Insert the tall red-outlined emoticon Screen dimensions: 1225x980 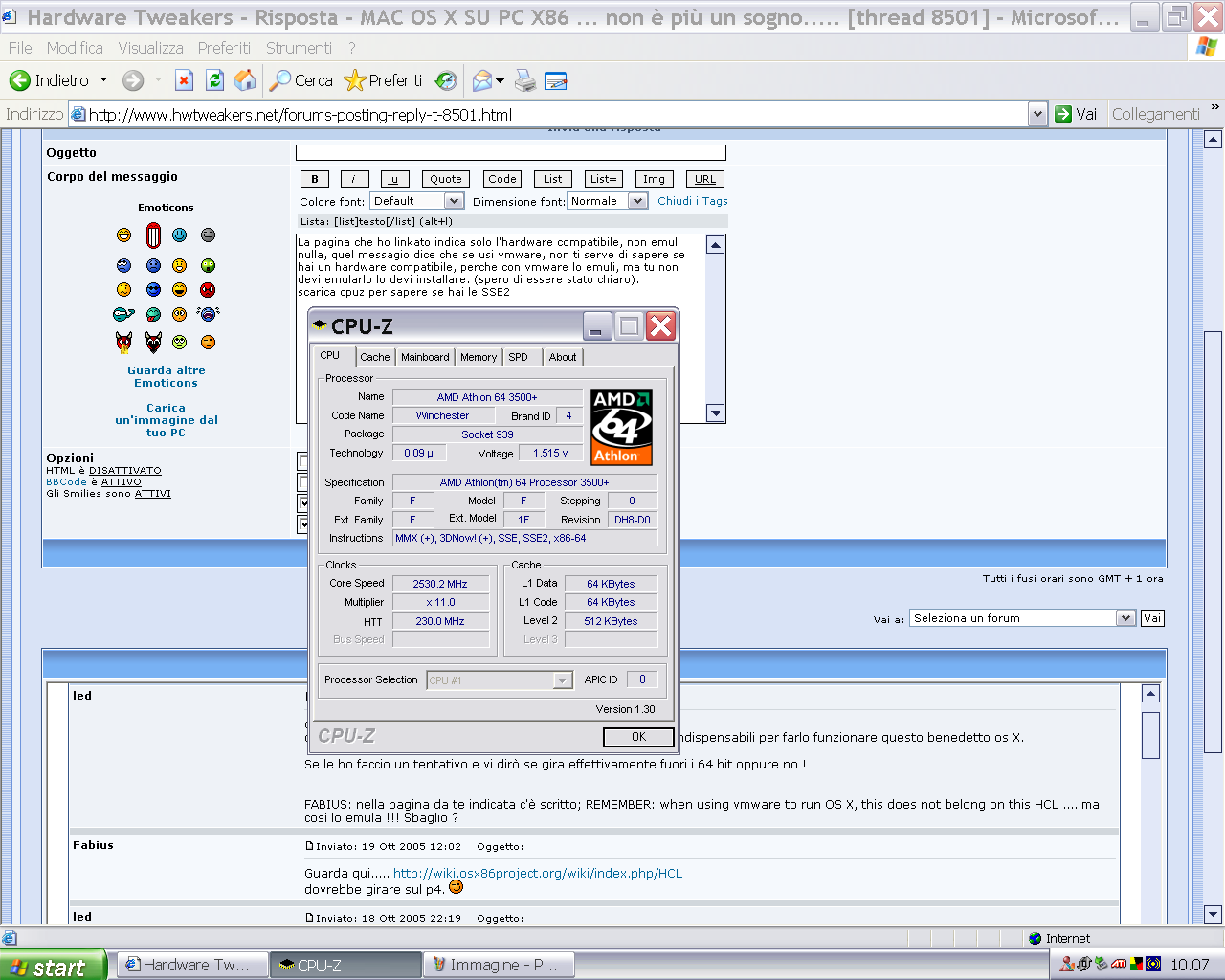[x=153, y=235]
